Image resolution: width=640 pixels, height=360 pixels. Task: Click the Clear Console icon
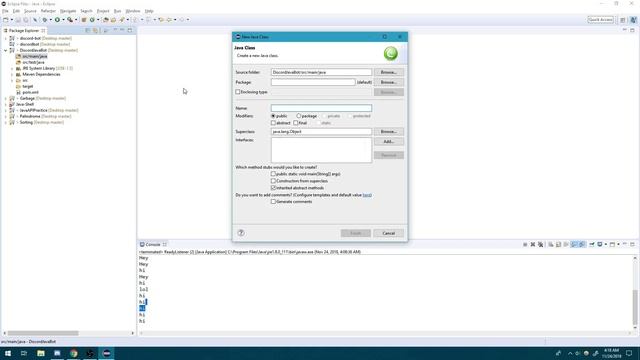(x=551, y=244)
